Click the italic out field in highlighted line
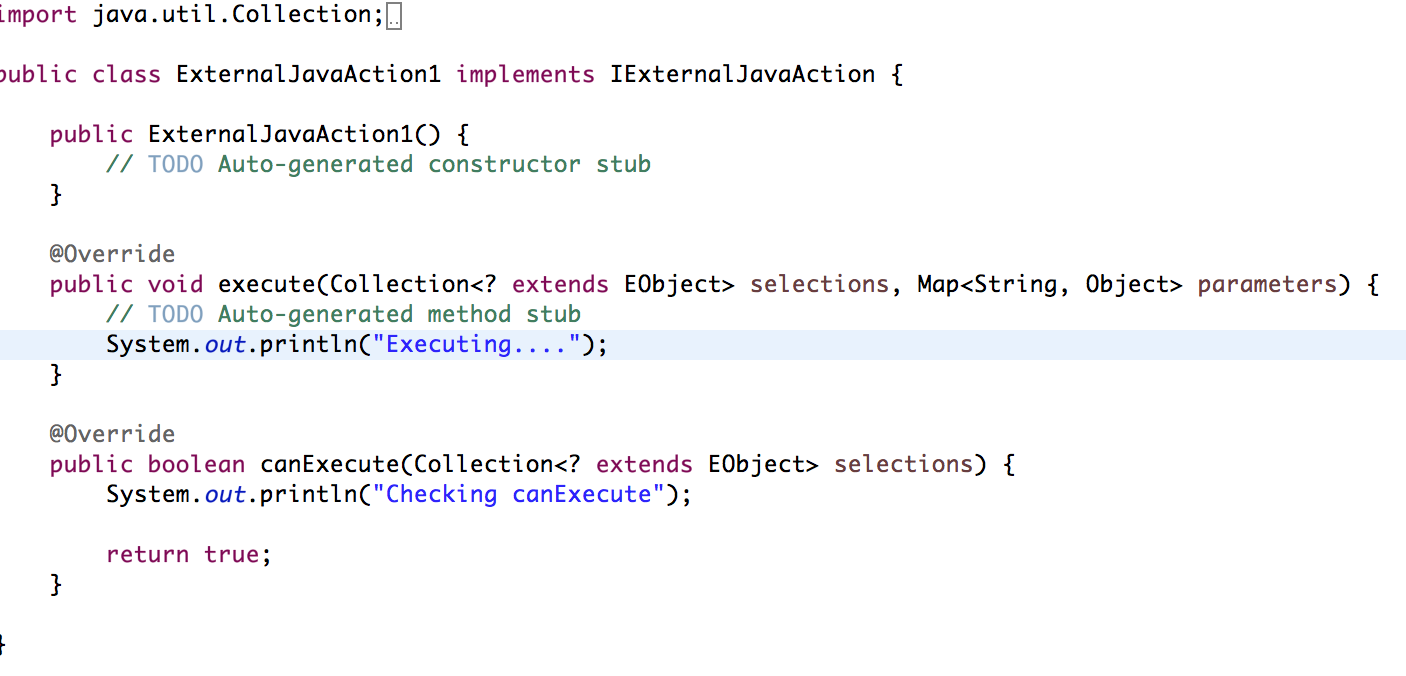This screenshot has height=676, width=1406. (225, 344)
